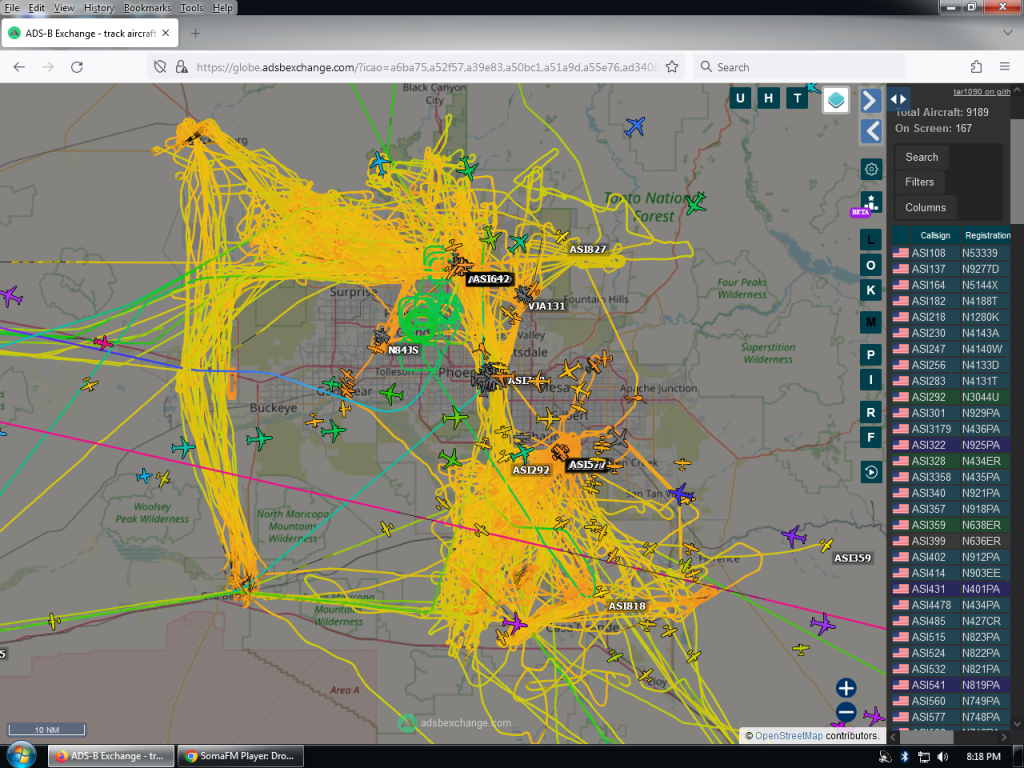Toggle the M map option button
This screenshot has width=1024, height=768.
pyautogui.click(x=871, y=322)
